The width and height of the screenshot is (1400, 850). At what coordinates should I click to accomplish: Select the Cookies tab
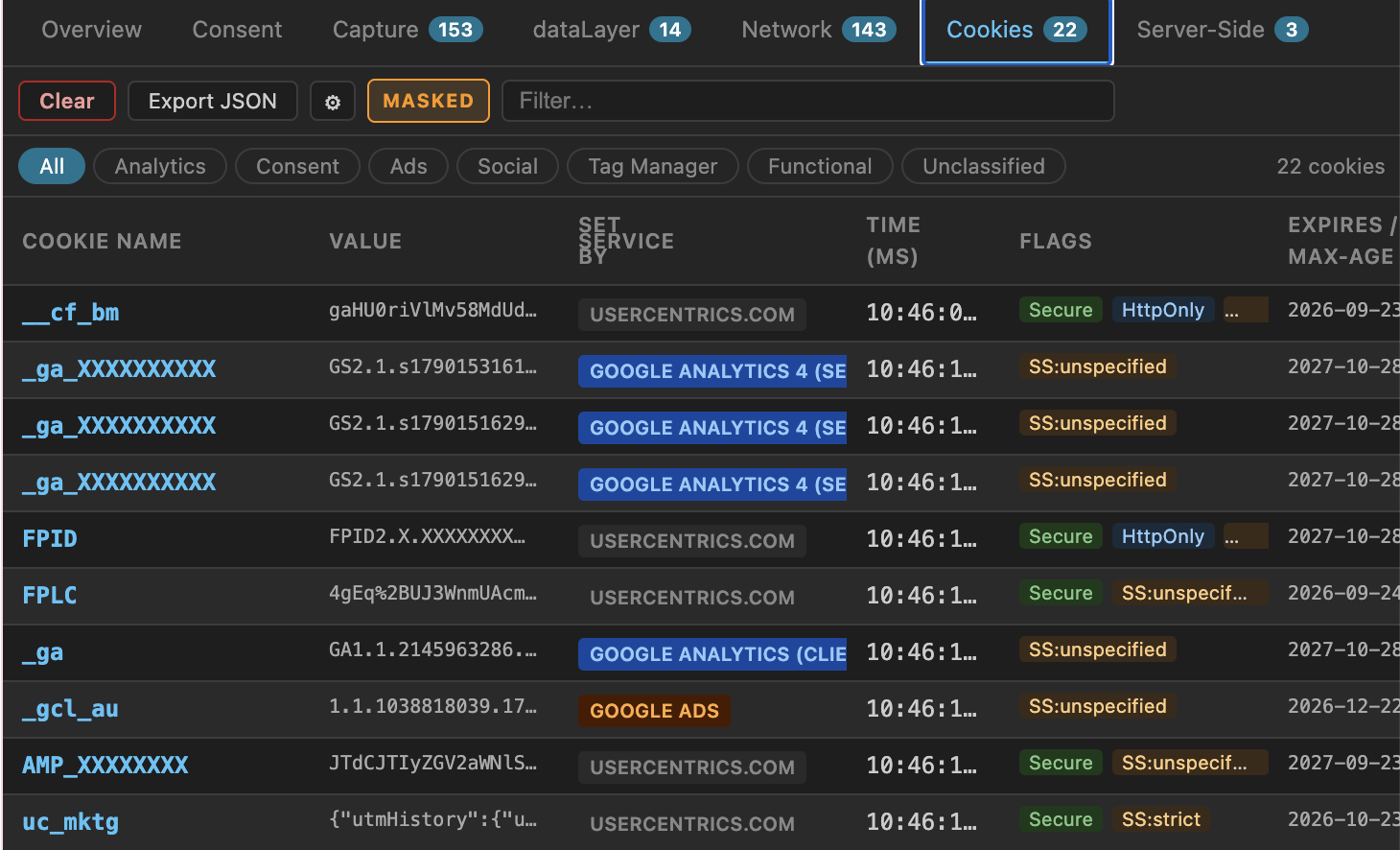point(1016,31)
